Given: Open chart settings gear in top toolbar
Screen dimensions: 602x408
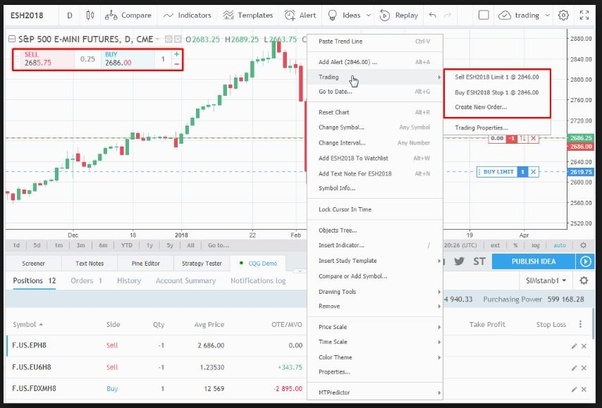Looking at the screenshot, I should pyautogui.click(x=563, y=15).
